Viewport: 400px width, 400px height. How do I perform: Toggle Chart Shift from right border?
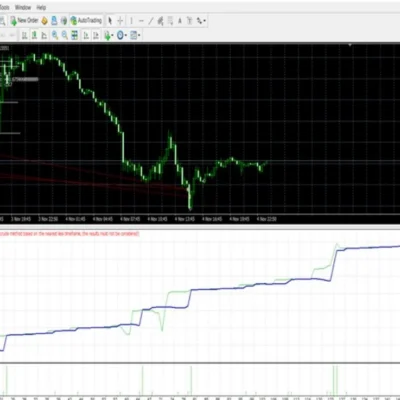96,35
